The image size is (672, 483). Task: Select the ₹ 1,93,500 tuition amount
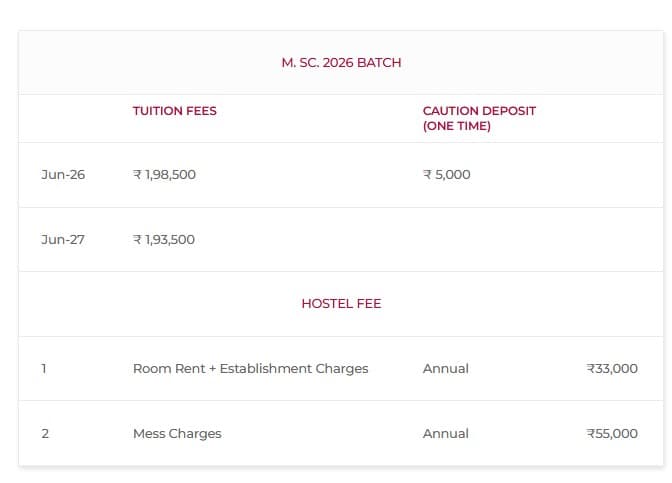coord(164,239)
